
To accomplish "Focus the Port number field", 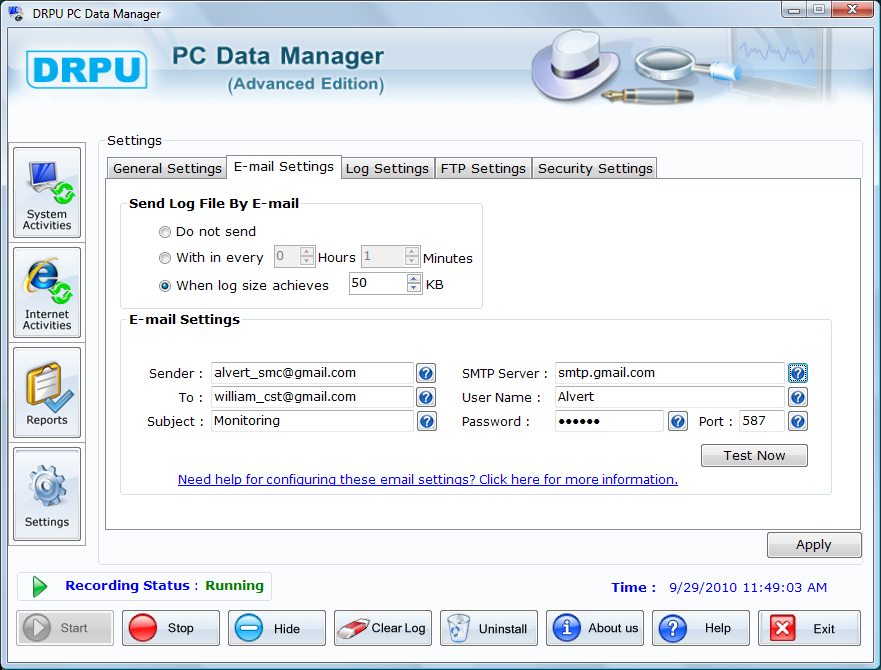I will (762, 421).
